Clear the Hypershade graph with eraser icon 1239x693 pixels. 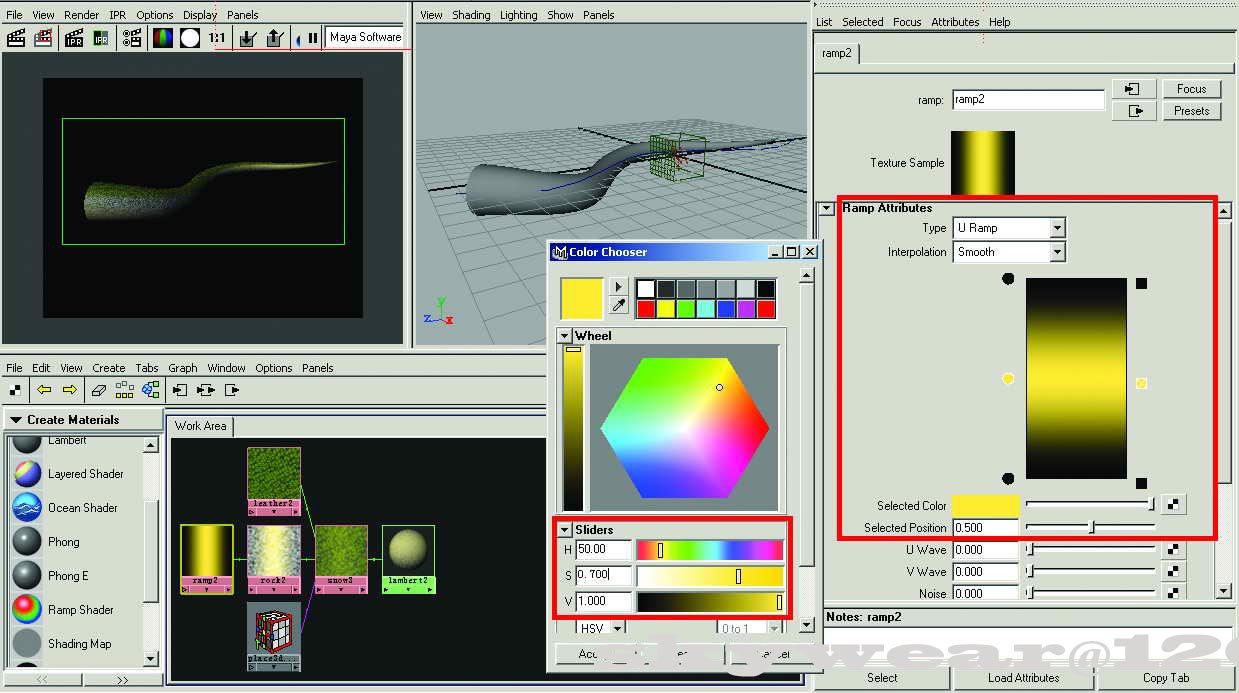(x=98, y=390)
